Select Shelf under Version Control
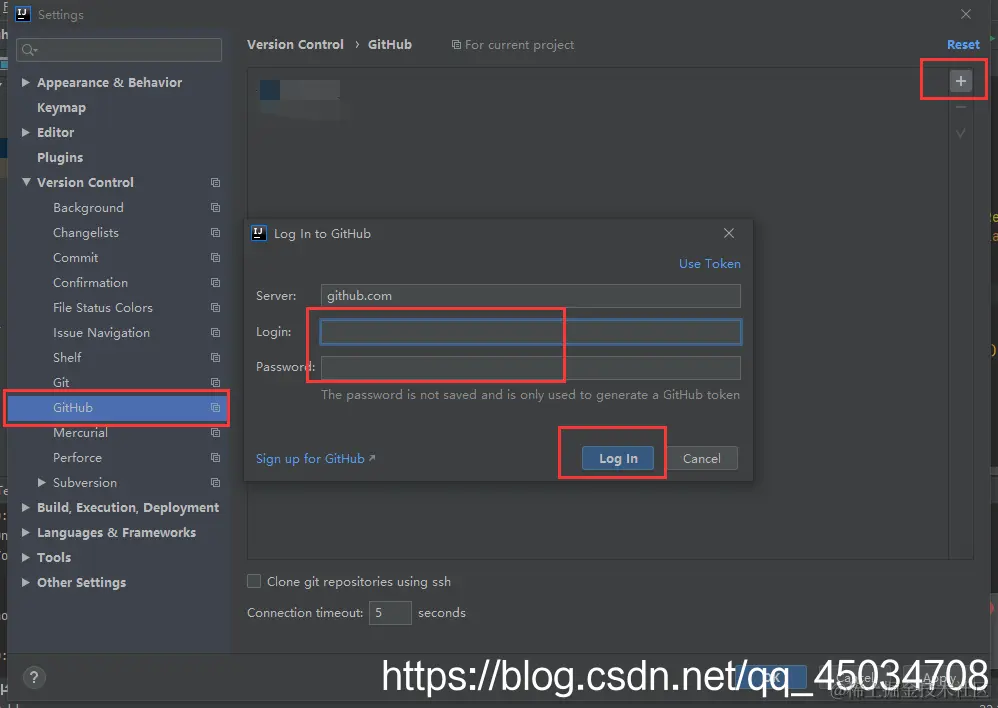 pyautogui.click(x=67, y=357)
